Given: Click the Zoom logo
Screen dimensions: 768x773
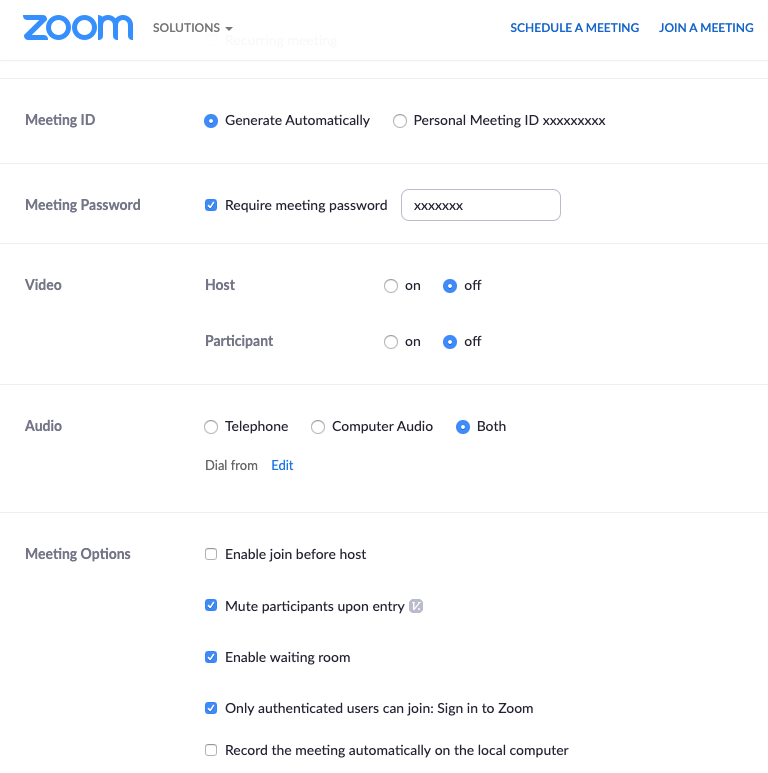Looking at the screenshot, I should (x=78, y=28).
